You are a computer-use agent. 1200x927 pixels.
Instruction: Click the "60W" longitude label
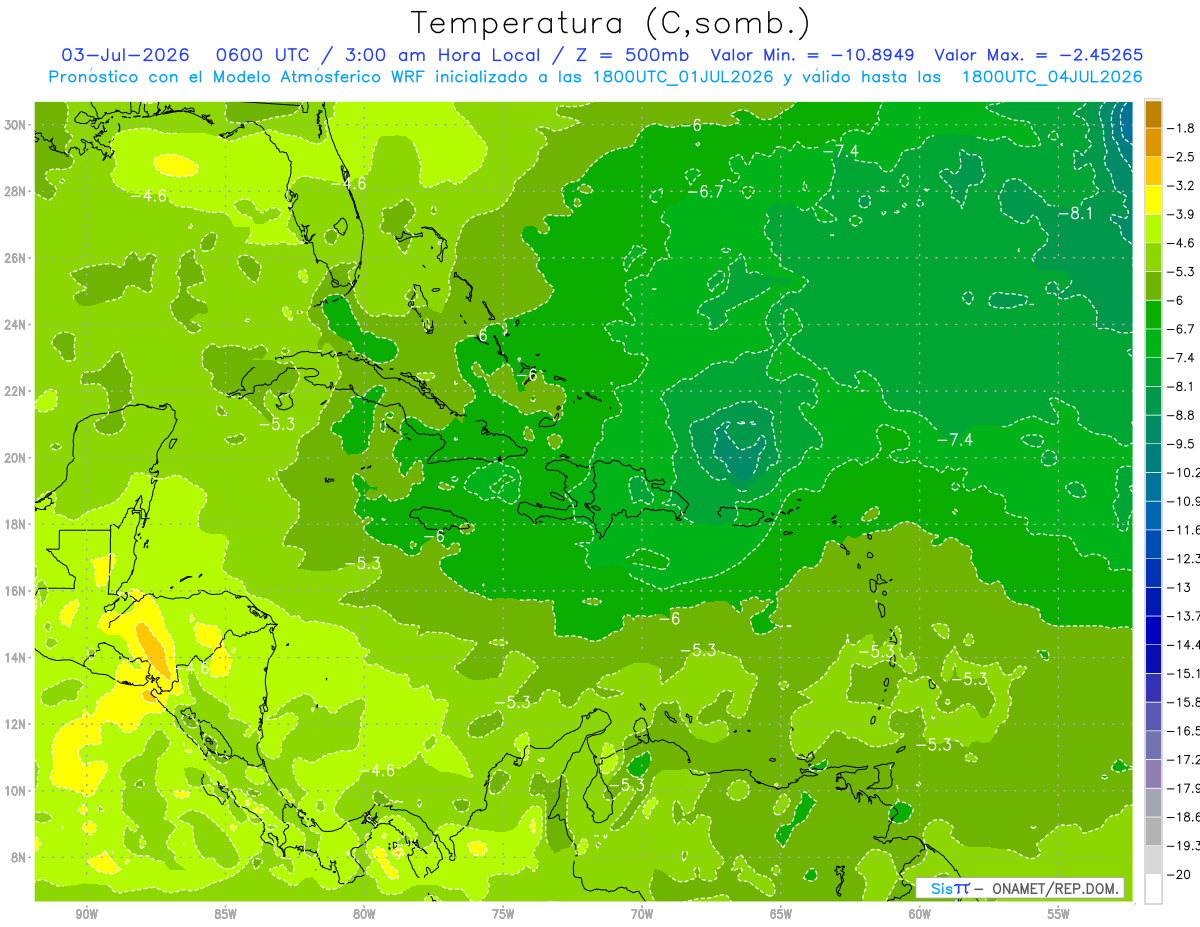[920, 914]
